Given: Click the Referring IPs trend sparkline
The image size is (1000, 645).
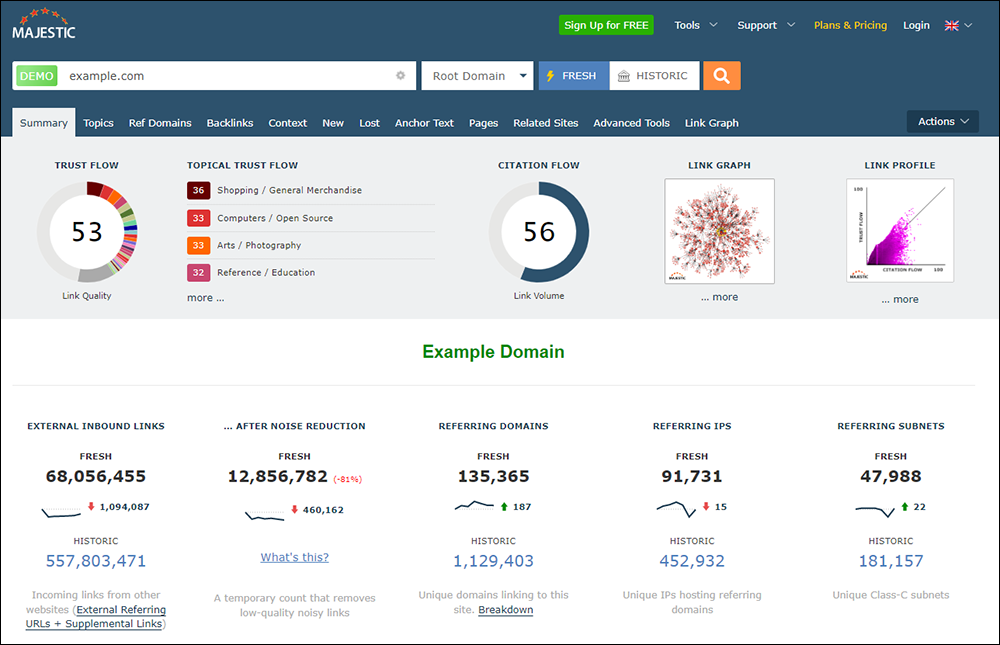Looking at the screenshot, I should 676,508.
